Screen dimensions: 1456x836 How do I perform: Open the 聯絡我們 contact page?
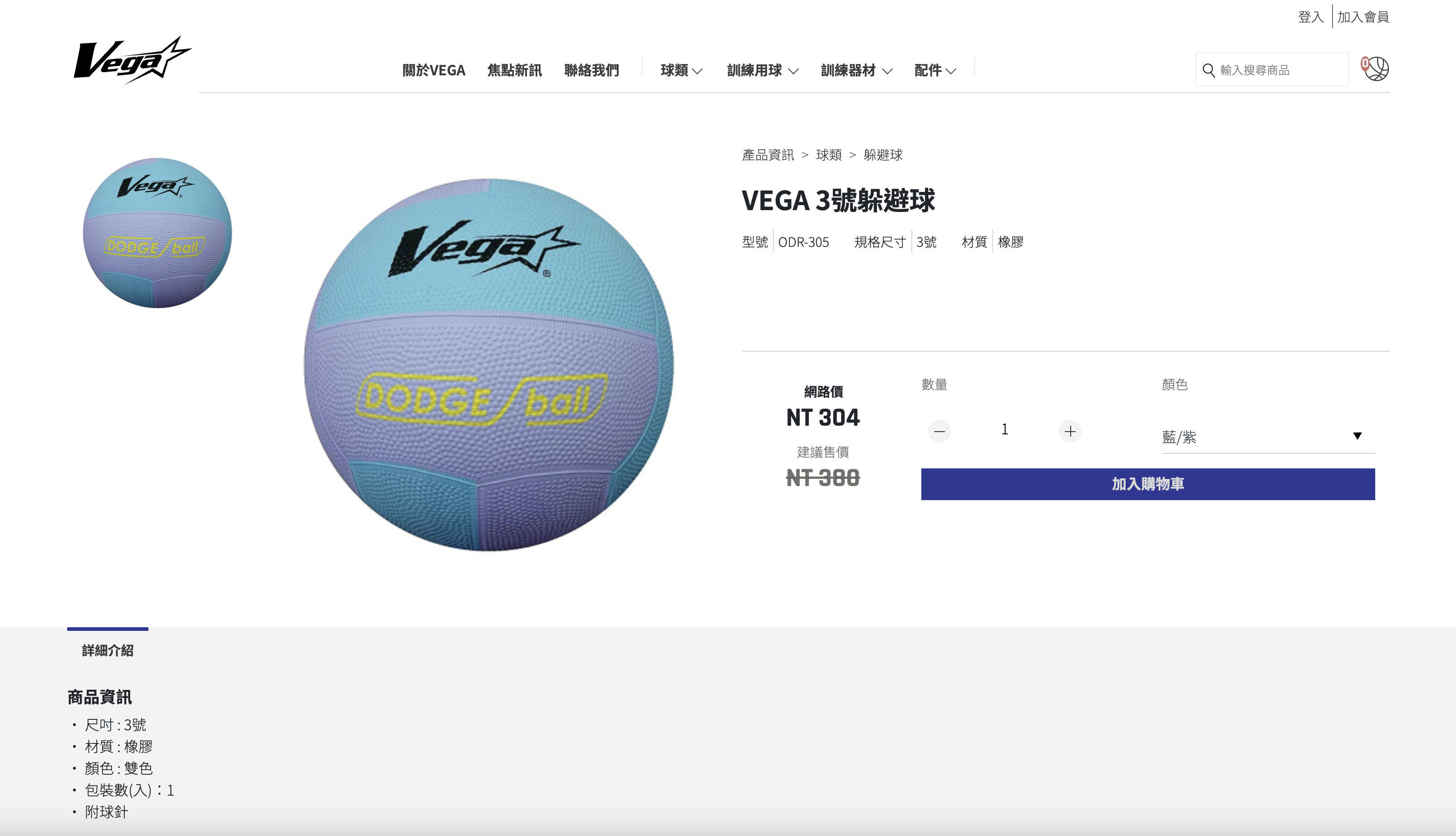point(591,71)
